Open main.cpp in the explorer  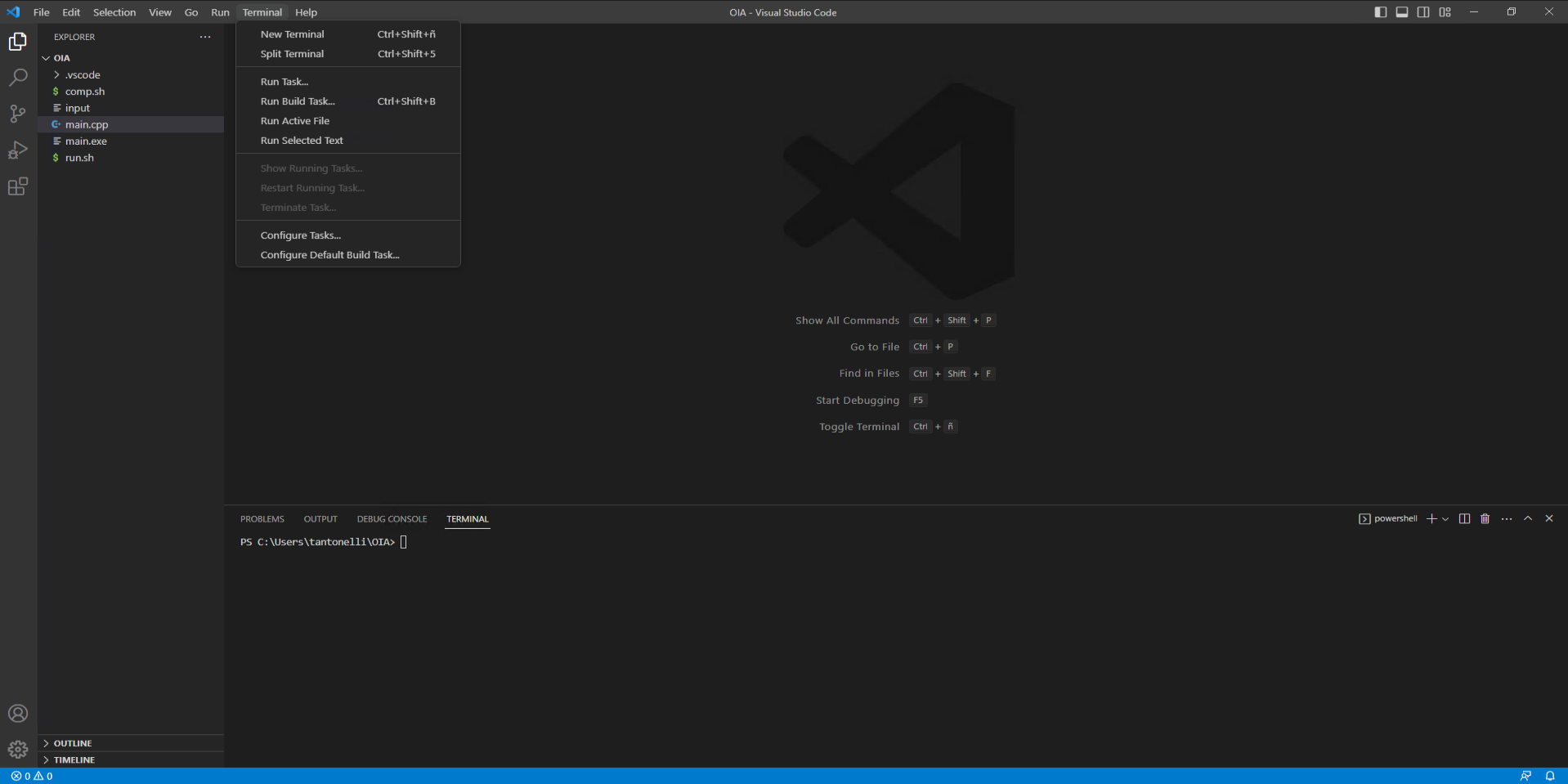131,124
